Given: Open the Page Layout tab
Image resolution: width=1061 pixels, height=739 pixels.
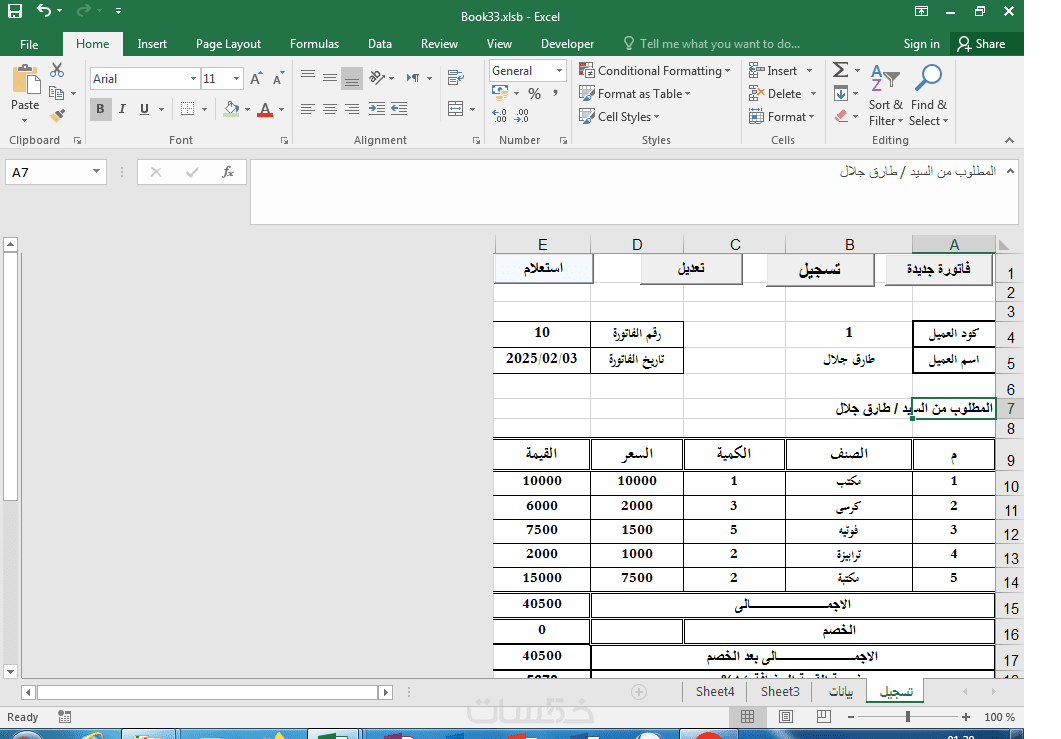Looking at the screenshot, I should (228, 44).
